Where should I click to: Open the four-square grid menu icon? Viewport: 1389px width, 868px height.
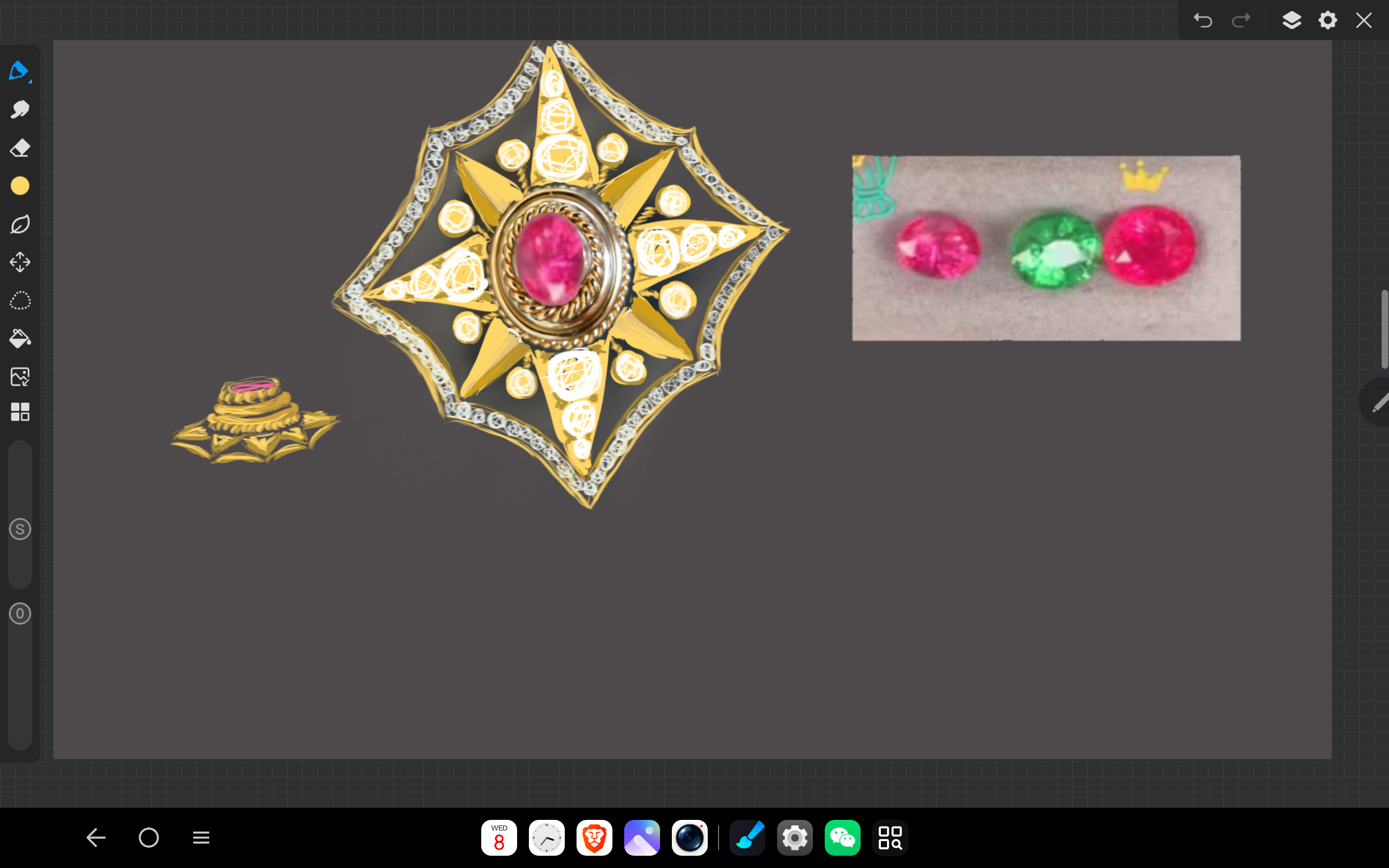point(19,412)
